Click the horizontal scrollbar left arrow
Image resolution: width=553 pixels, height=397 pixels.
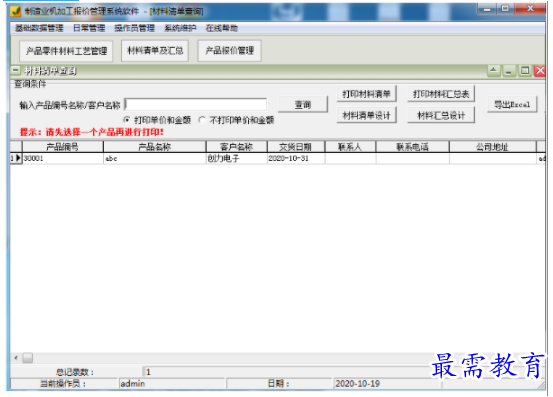click(16, 358)
